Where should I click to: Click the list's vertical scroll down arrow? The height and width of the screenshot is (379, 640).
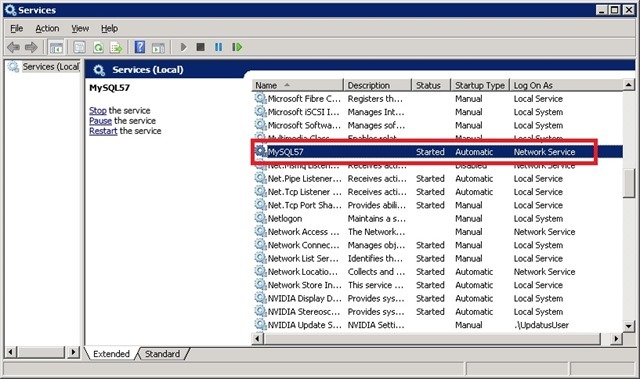pyautogui.click(x=629, y=326)
